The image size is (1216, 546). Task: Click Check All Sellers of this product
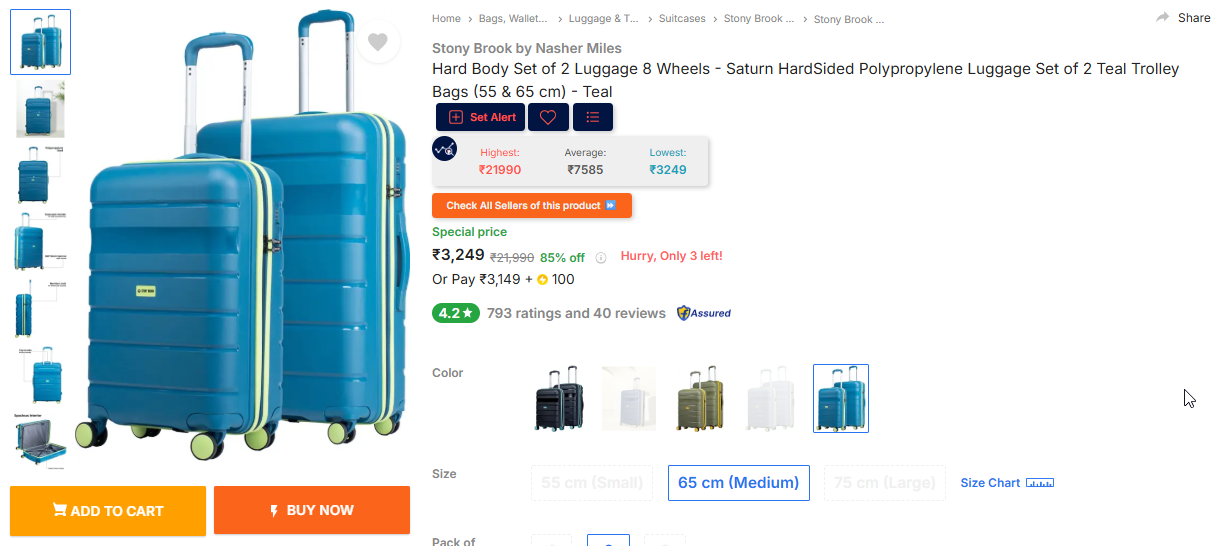click(x=531, y=205)
